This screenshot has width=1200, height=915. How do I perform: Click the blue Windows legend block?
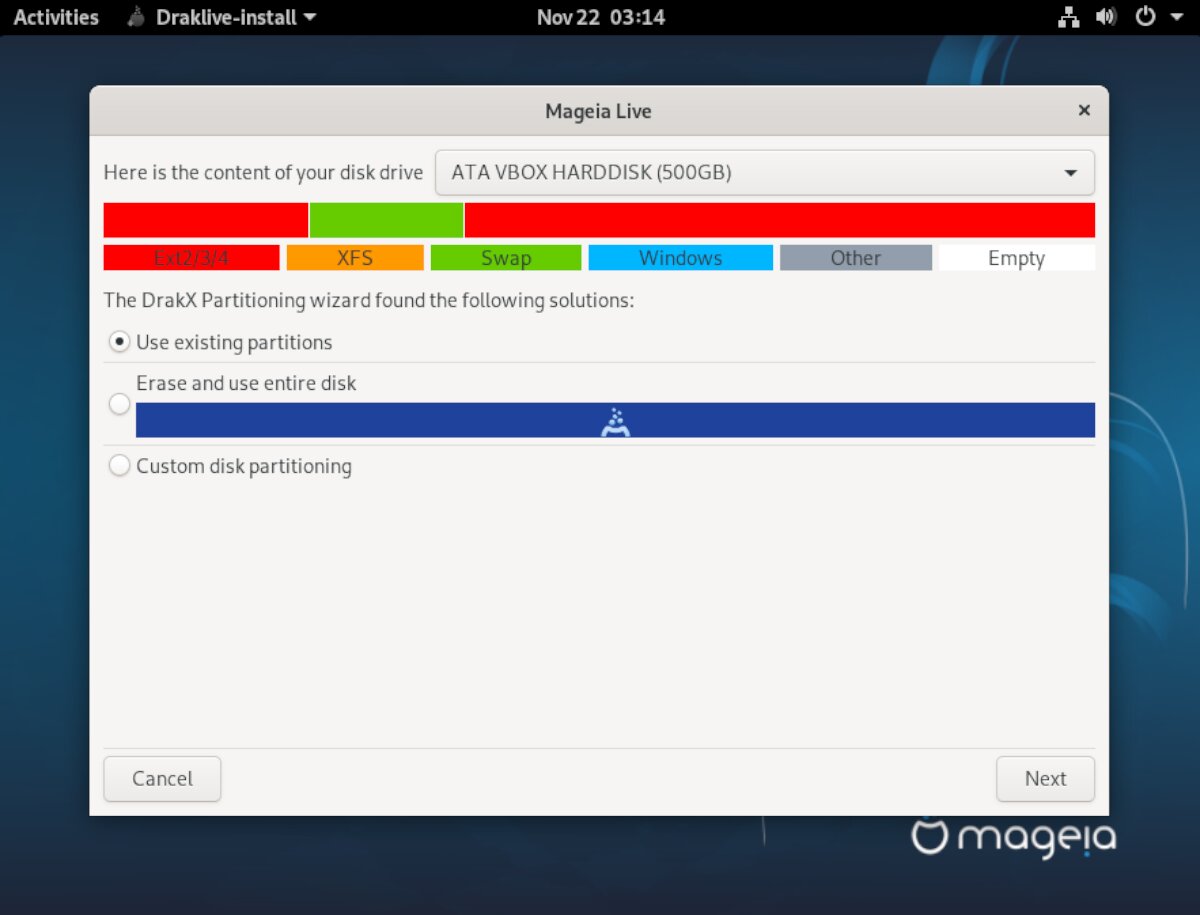point(680,257)
